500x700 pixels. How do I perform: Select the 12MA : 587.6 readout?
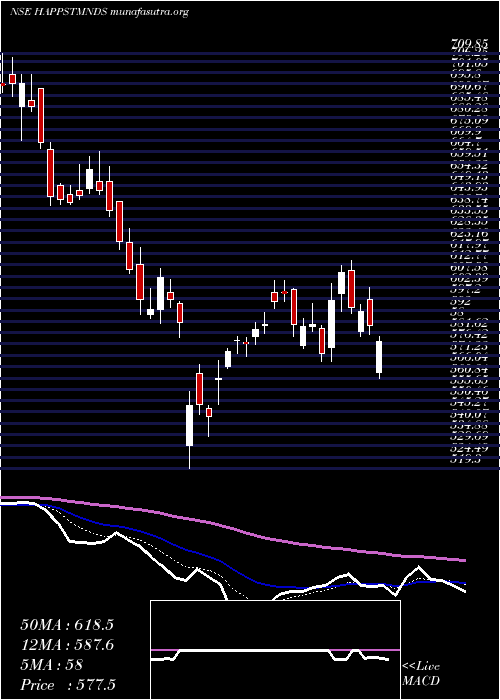(67, 645)
